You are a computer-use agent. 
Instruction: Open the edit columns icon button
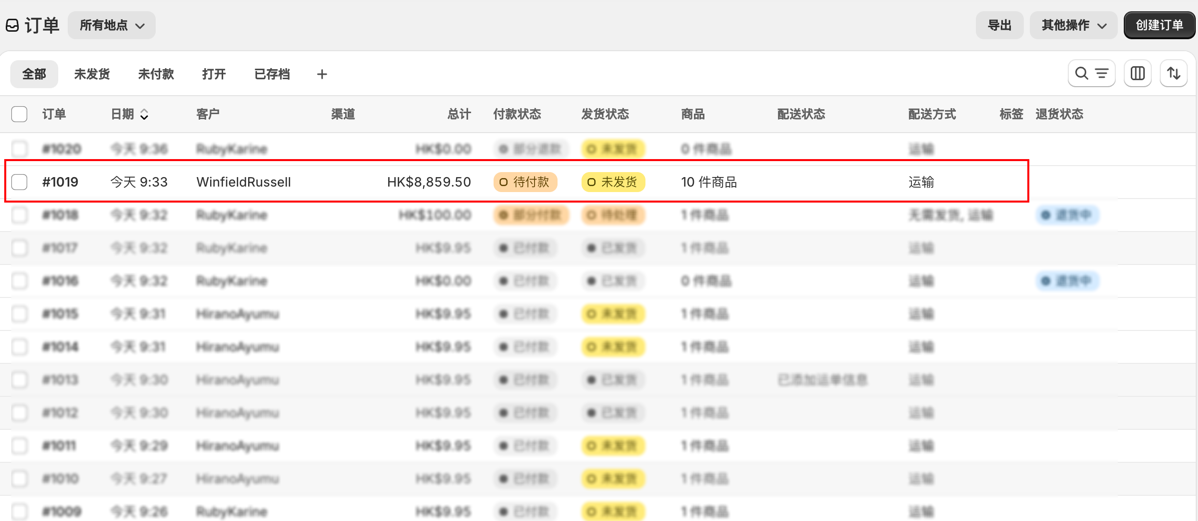pyautogui.click(x=1138, y=73)
